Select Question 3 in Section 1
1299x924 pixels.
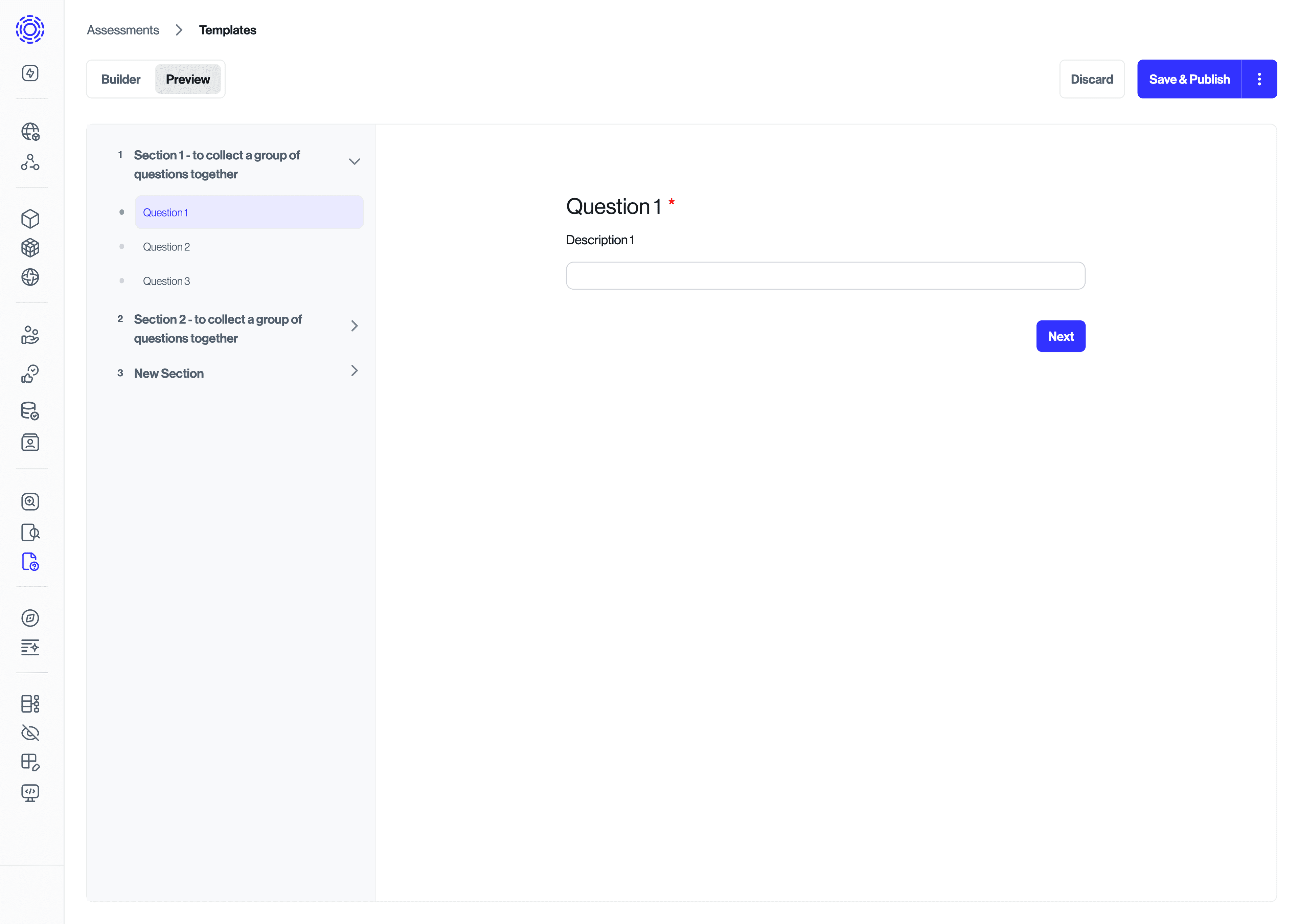point(166,280)
